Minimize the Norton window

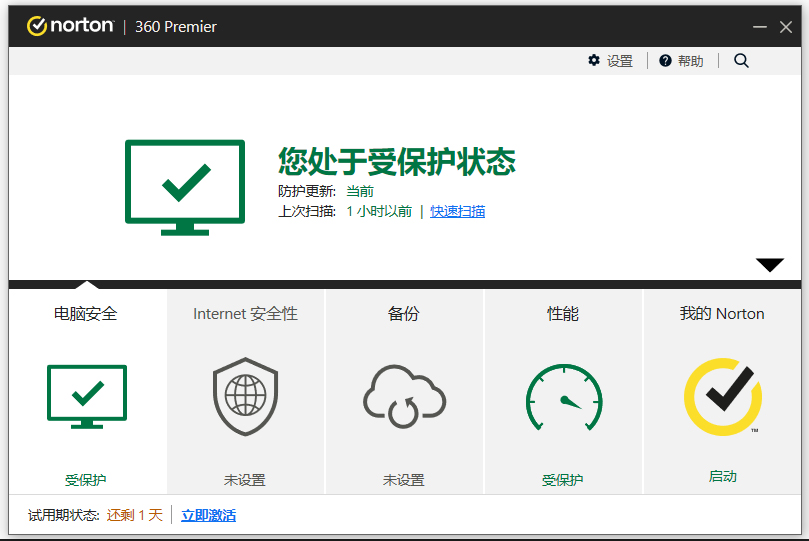(759, 27)
